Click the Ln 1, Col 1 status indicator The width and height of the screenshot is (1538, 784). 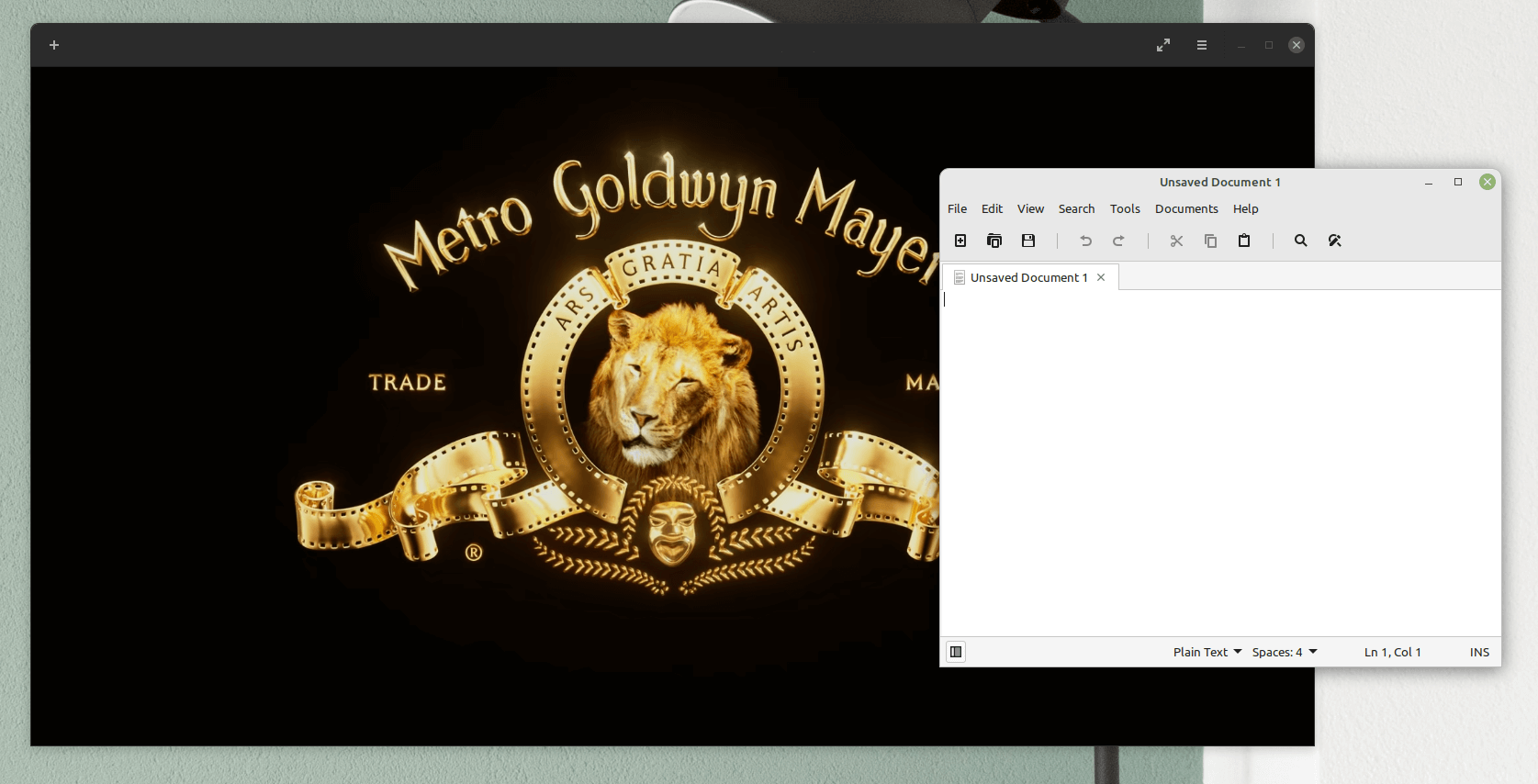(1392, 652)
